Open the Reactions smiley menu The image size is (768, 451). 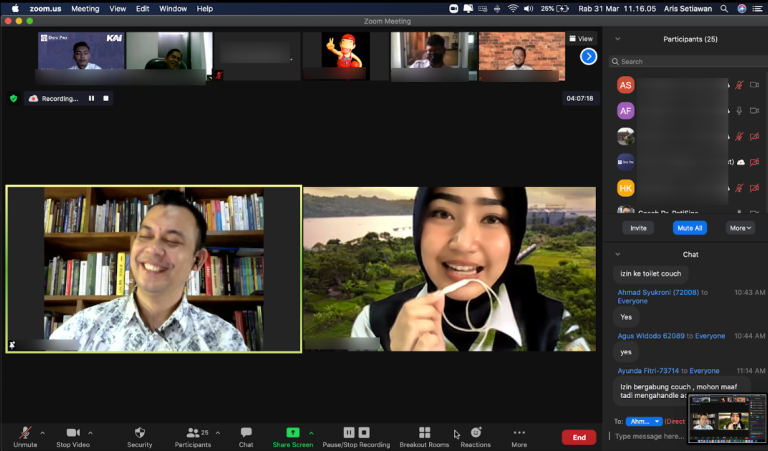[476, 437]
